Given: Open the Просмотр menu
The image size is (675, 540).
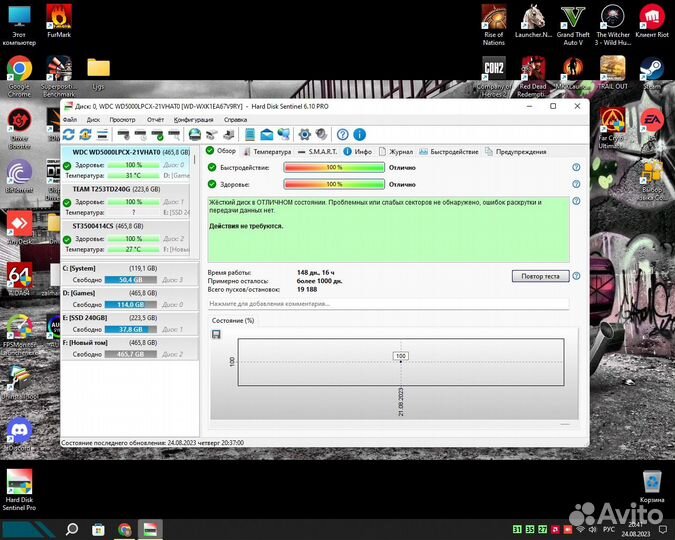Looking at the screenshot, I should pyautogui.click(x=122, y=120).
